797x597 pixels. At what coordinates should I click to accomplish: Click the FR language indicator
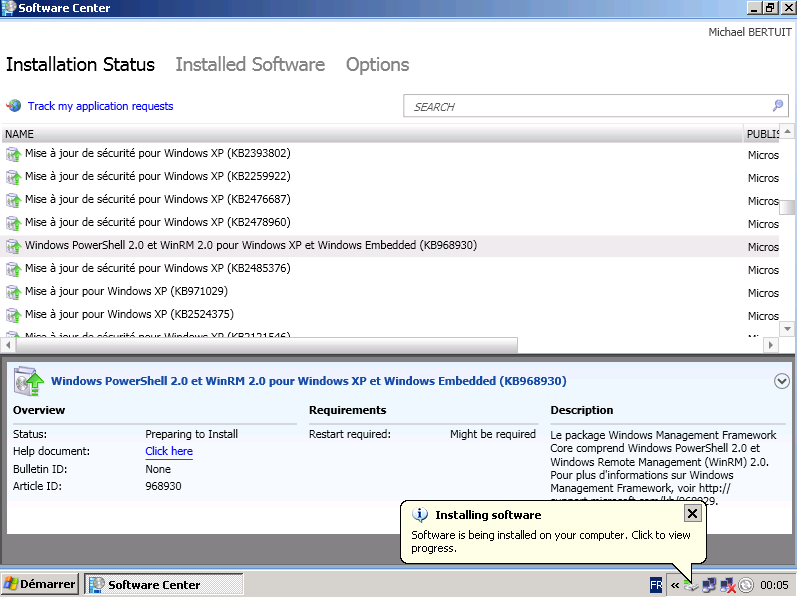(x=656, y=585)
